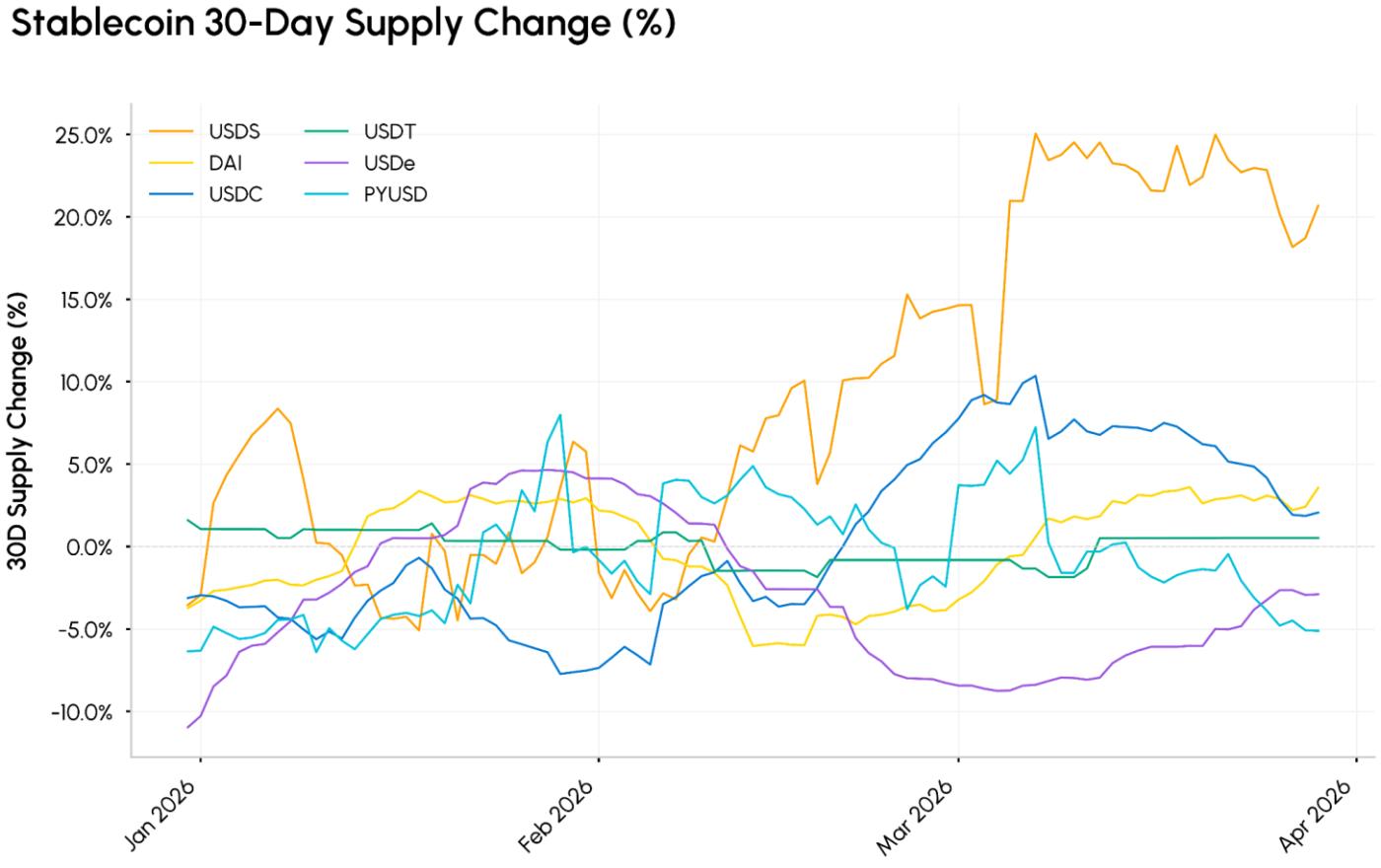Select the USDC legend label
1381x868 pixels.
click(235, 194)
